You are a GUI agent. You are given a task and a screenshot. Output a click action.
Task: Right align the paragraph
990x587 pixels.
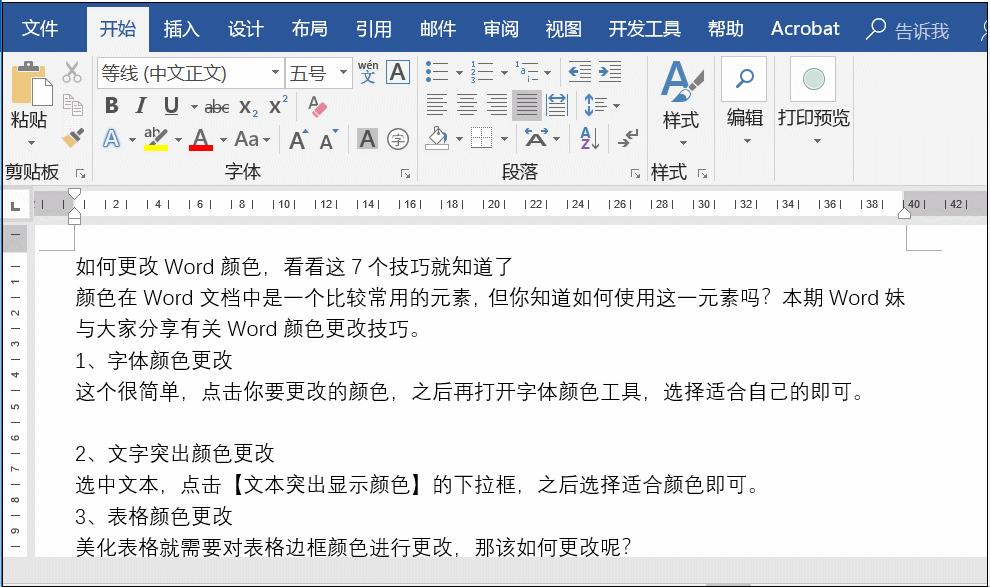click(497, 105)
